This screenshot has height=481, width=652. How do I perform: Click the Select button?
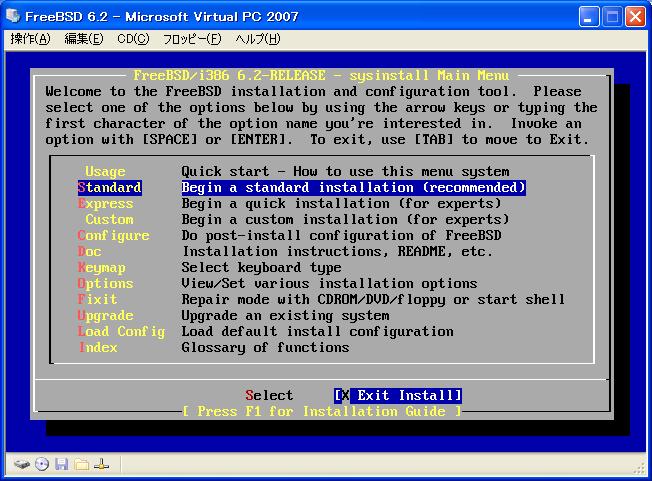(x=269, y=395)
